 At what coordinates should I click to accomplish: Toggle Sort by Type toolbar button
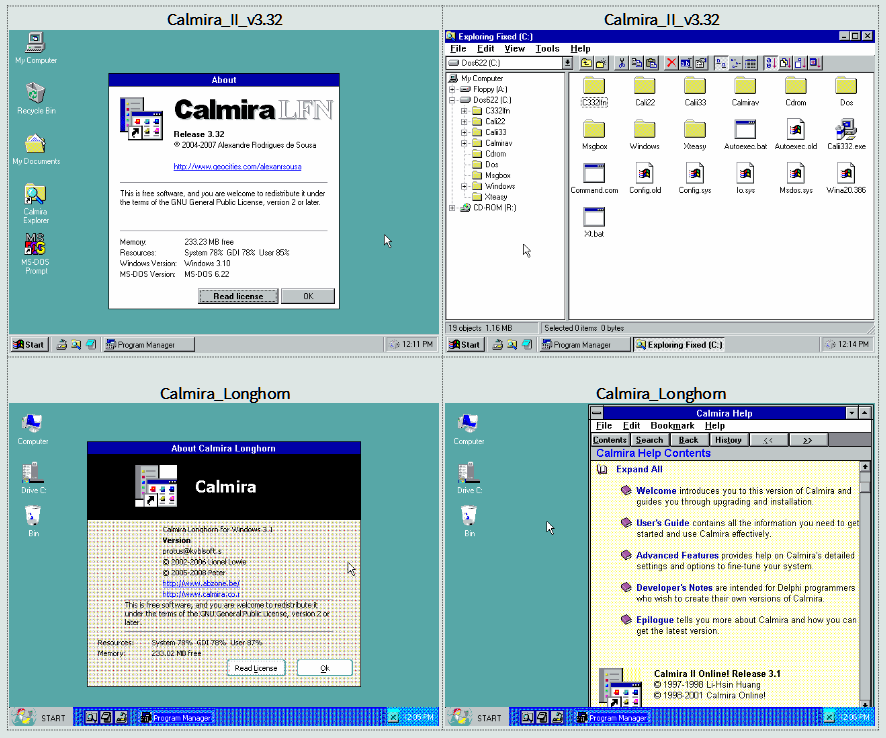pos(785,63)
